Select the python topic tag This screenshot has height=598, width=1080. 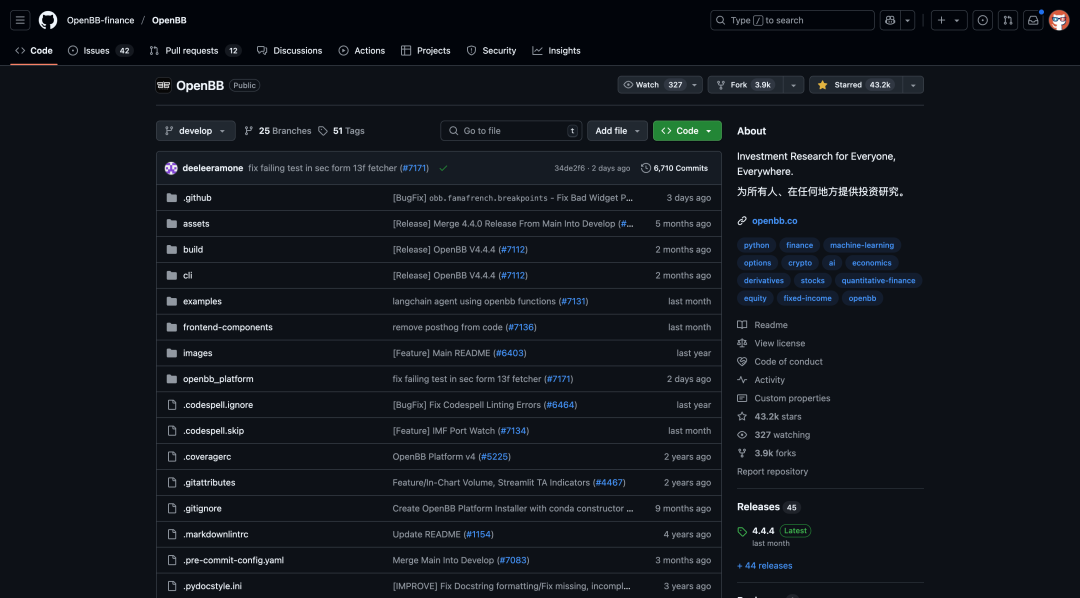pyautogui.click(x=756, y=245)
